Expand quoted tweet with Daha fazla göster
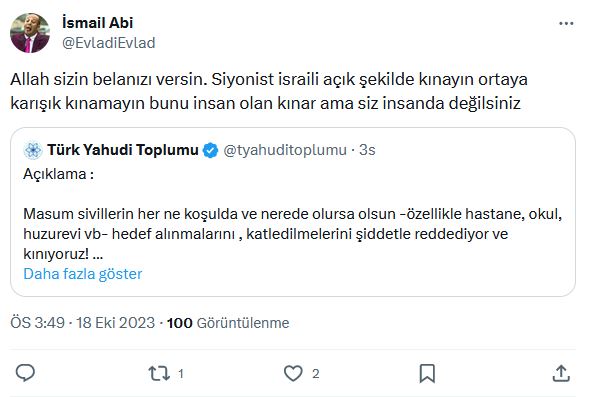This screenshot has height=397, width=589. (83, 274)
